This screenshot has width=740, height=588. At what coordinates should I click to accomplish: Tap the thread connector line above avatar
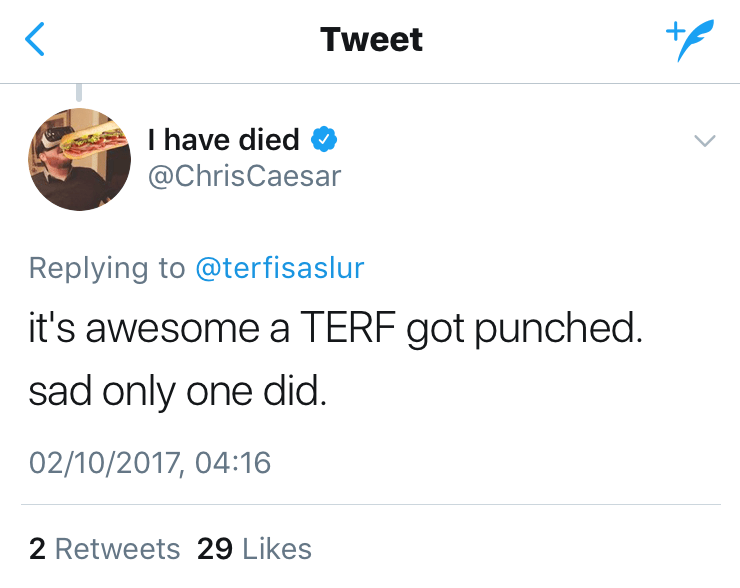click(x=79, y=92)
